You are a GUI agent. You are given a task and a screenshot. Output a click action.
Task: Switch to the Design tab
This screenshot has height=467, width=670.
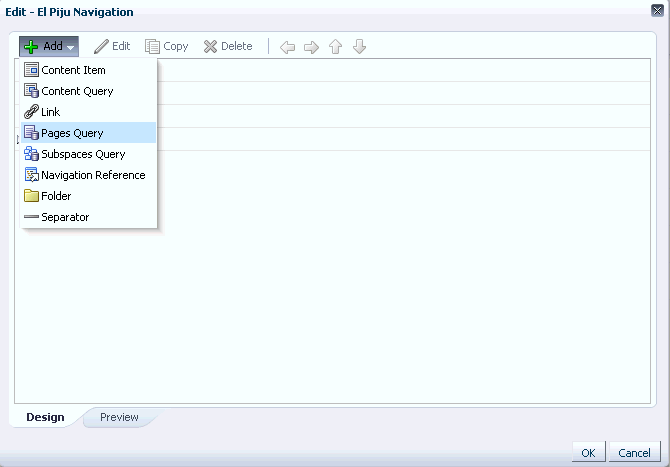[x=45, y=417]
